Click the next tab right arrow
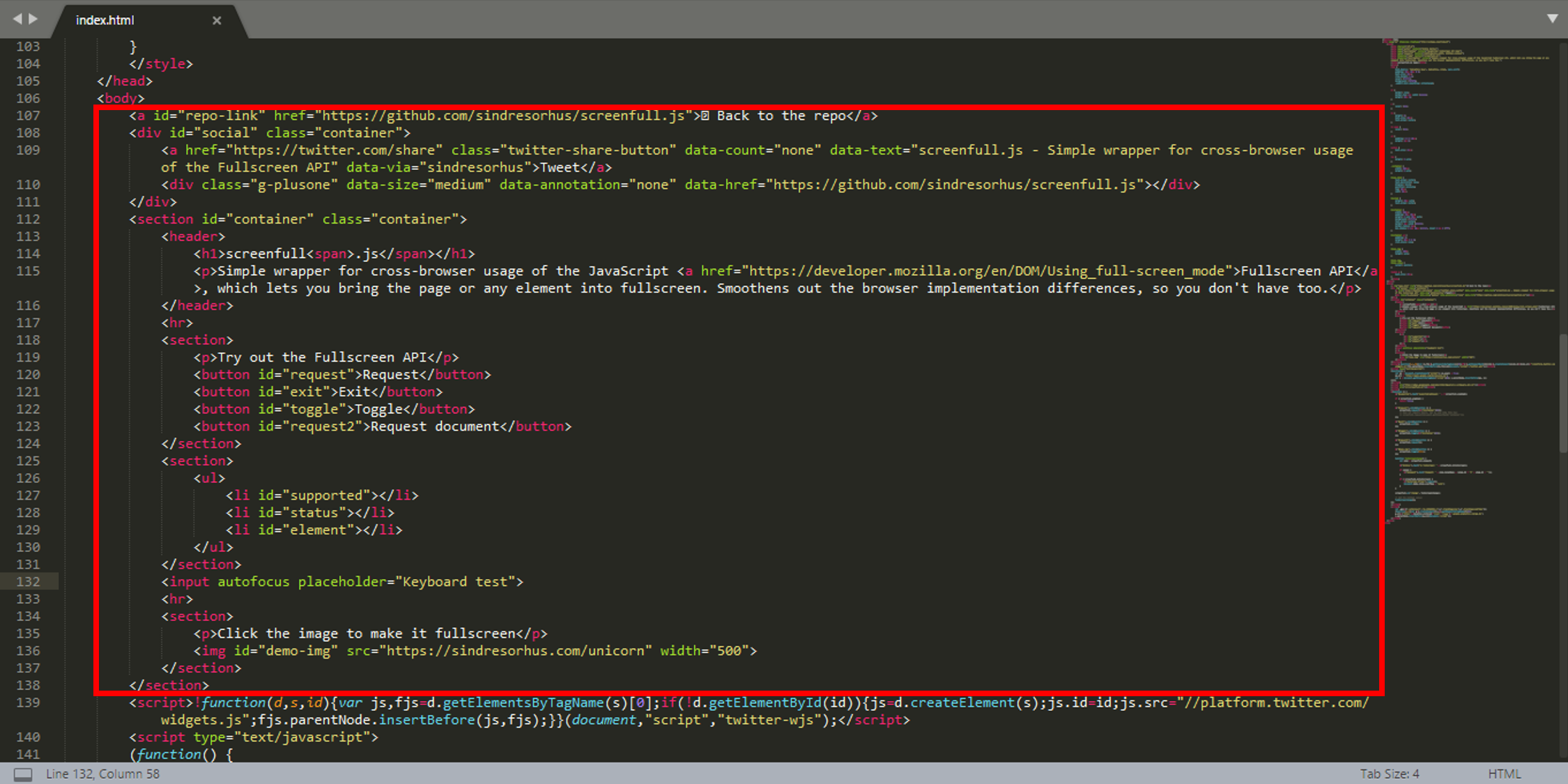 pyautogui.click(x=33, y=19)
